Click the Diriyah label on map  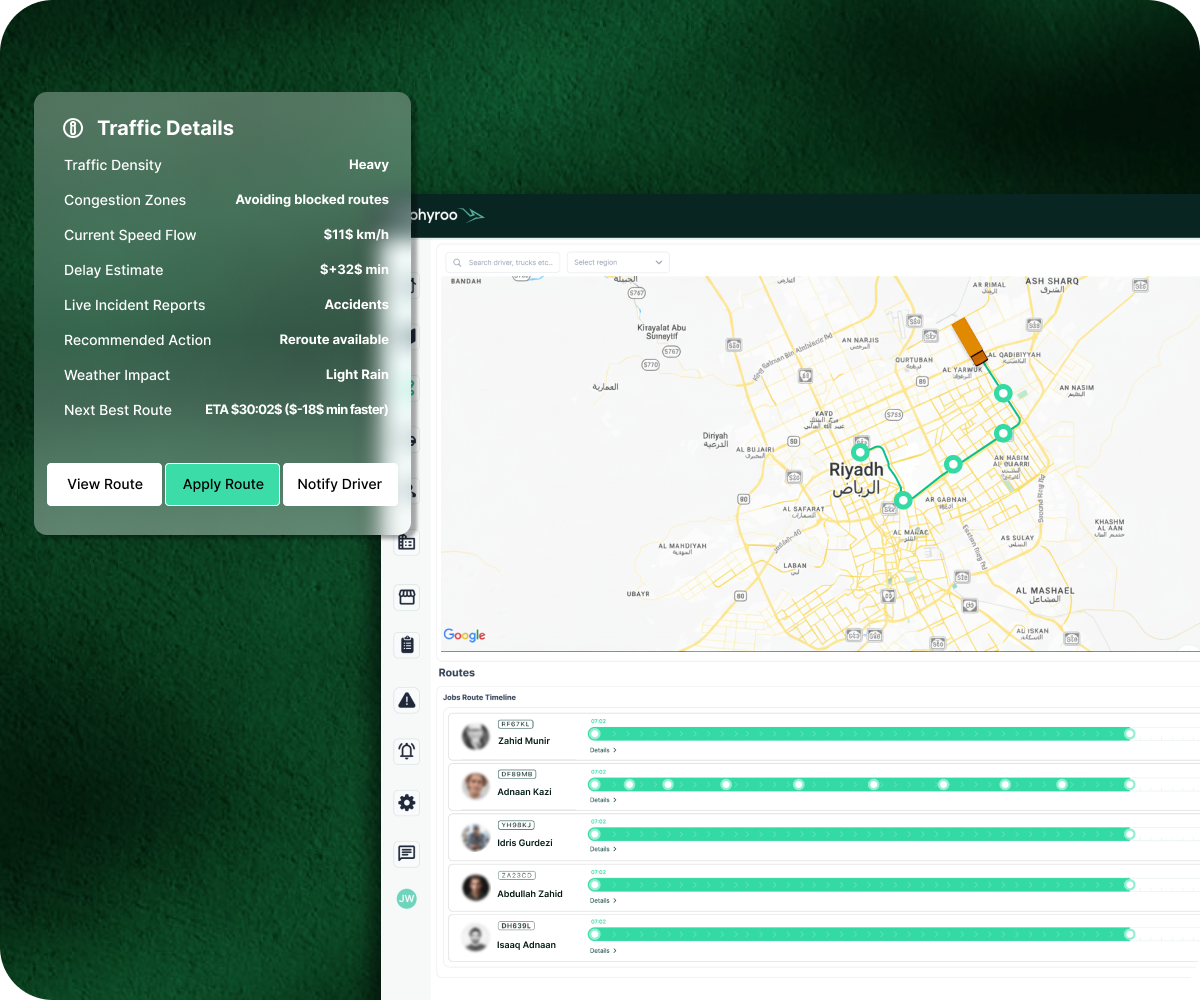tap(715, 437)
